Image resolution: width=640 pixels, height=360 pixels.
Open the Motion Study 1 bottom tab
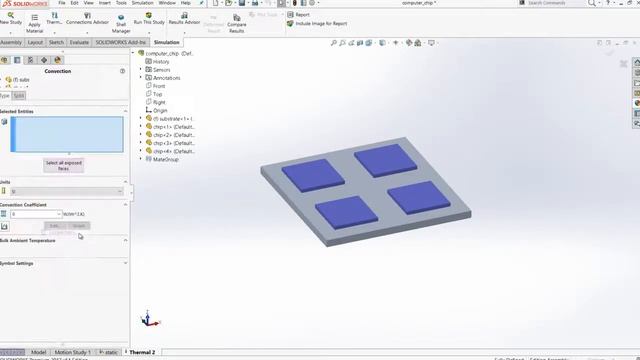[x=72, y=352]
